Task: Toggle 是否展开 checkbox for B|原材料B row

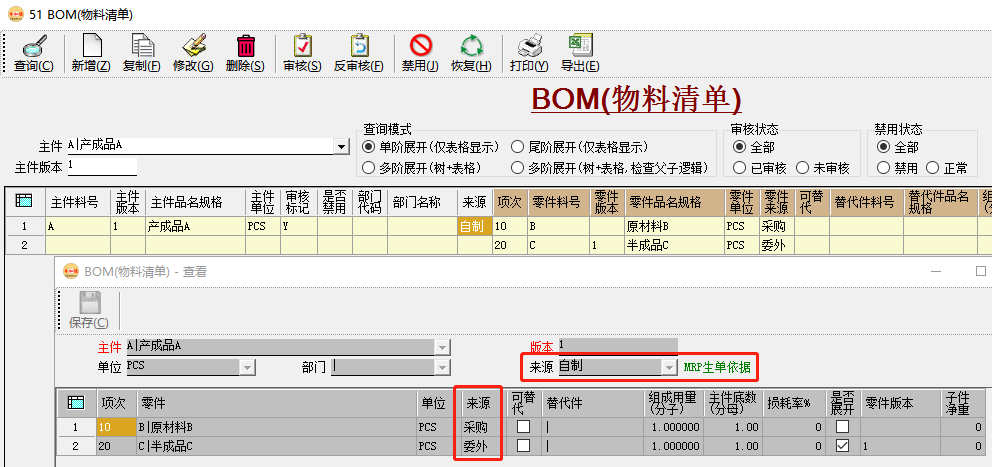Action: click(x=842, y=427)
